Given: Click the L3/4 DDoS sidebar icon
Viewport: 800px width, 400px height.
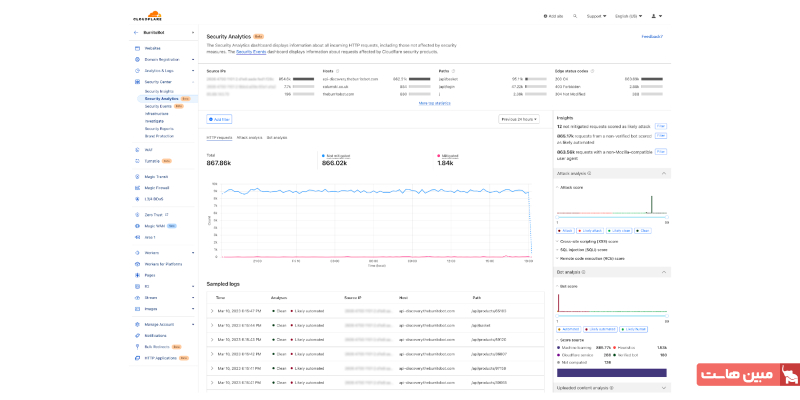Looking at the screenshot, I should point(137,199).
